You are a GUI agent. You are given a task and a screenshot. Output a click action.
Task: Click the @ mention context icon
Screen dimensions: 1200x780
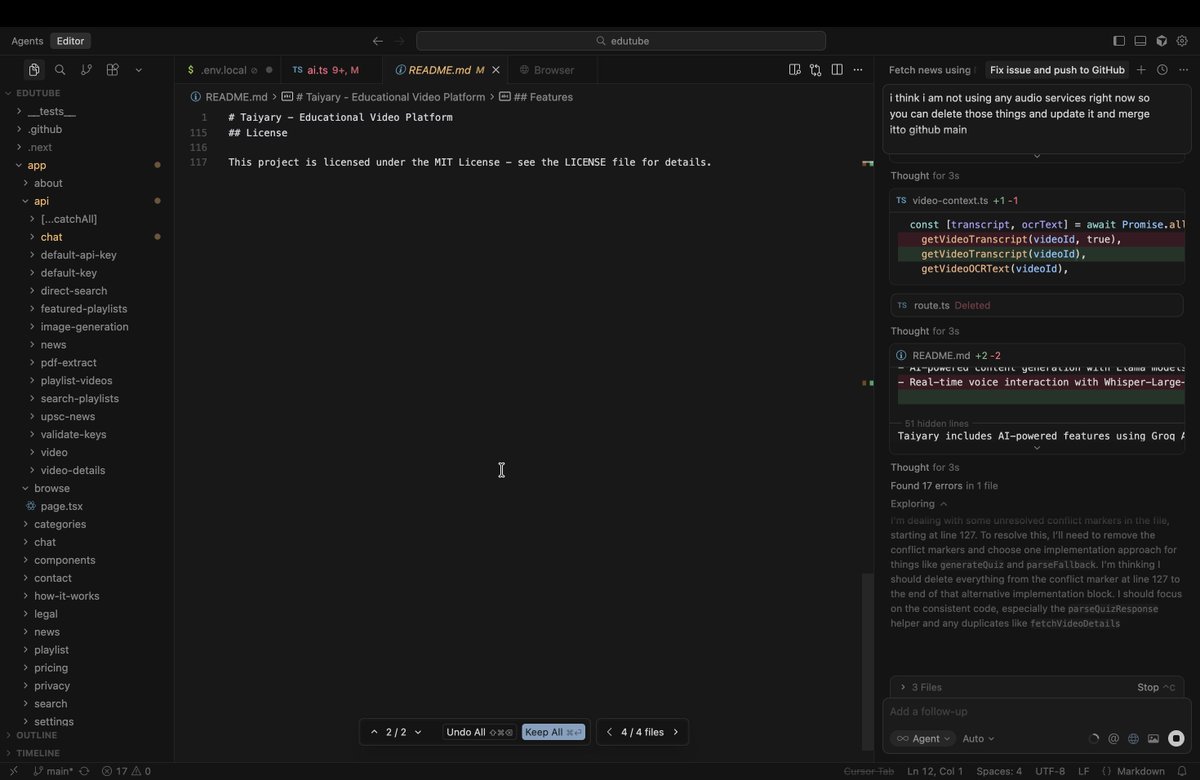click(1113, 739)
